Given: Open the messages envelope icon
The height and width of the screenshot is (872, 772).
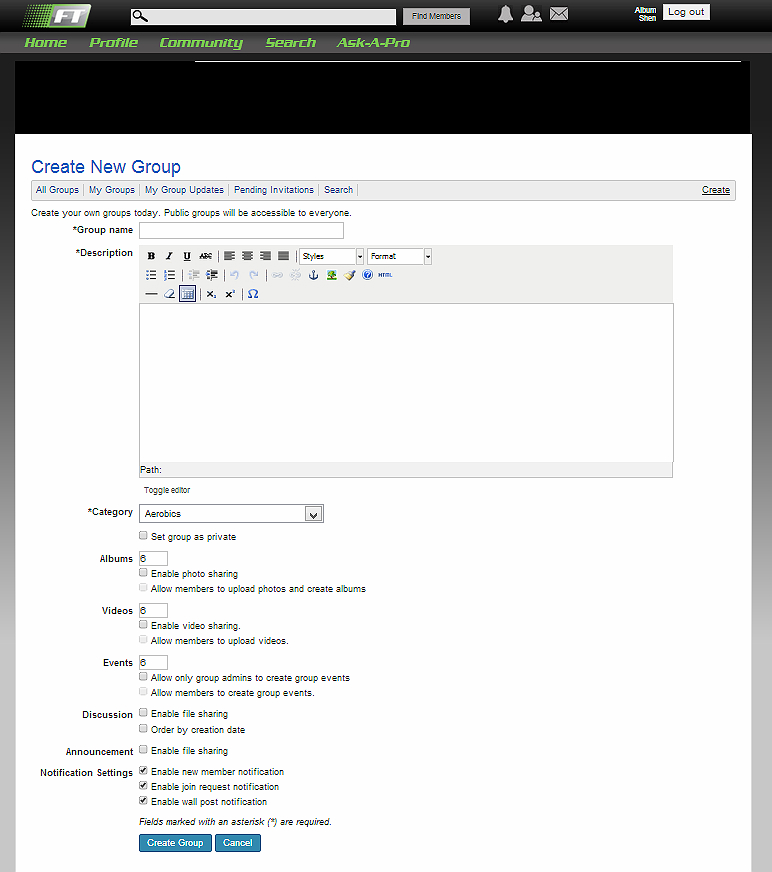Looking at the screenshot, I should coord(559,14).
